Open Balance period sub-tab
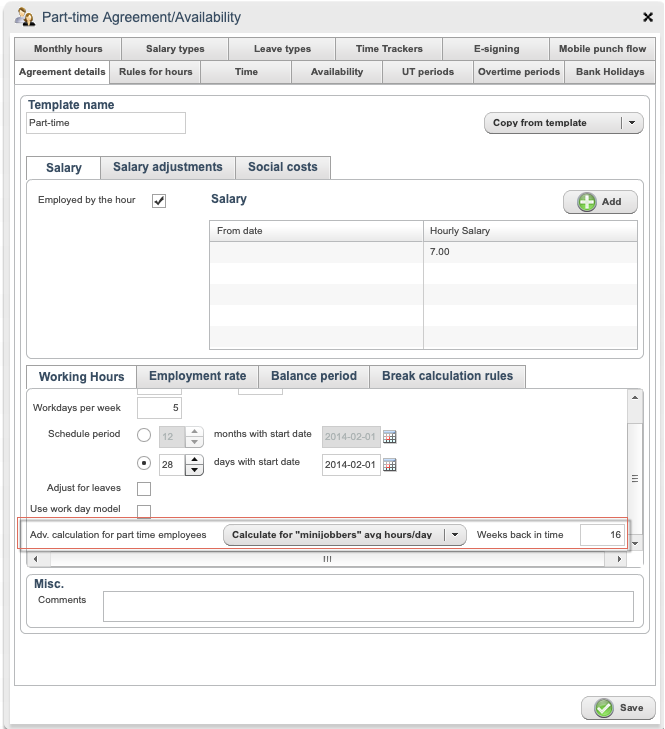The width and height of the screenshot is (665, 729). pos(314,376)
